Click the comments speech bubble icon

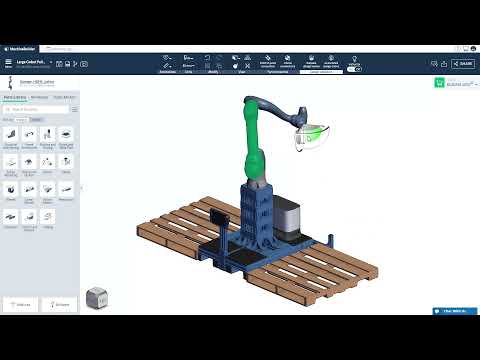(434, 64)
